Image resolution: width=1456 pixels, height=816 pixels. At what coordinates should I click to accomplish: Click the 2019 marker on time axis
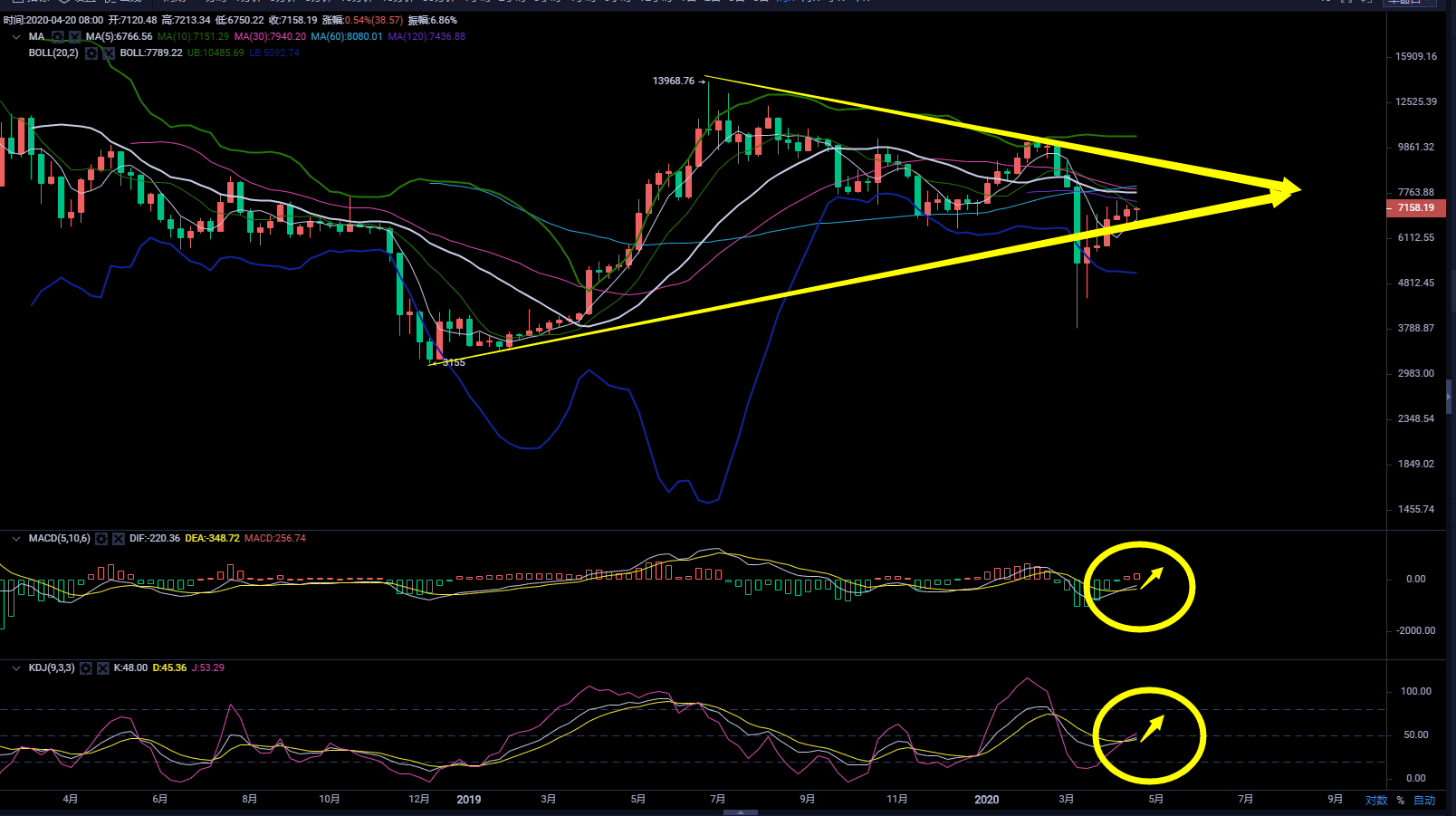(469, 800)
